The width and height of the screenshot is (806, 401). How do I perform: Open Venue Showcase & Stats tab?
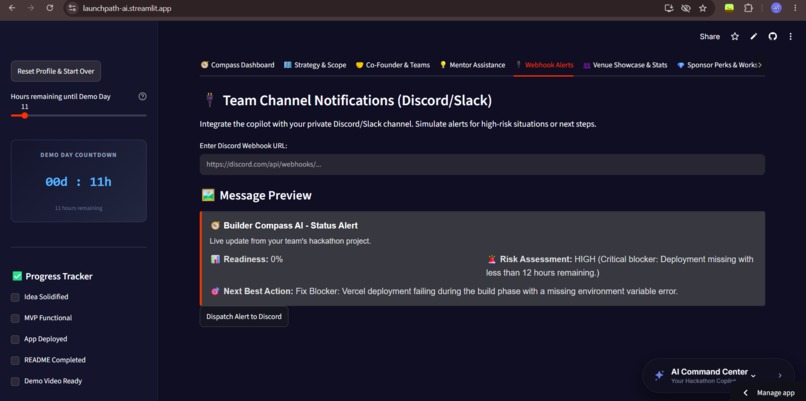pyautogui.click(x=625, y=65)
